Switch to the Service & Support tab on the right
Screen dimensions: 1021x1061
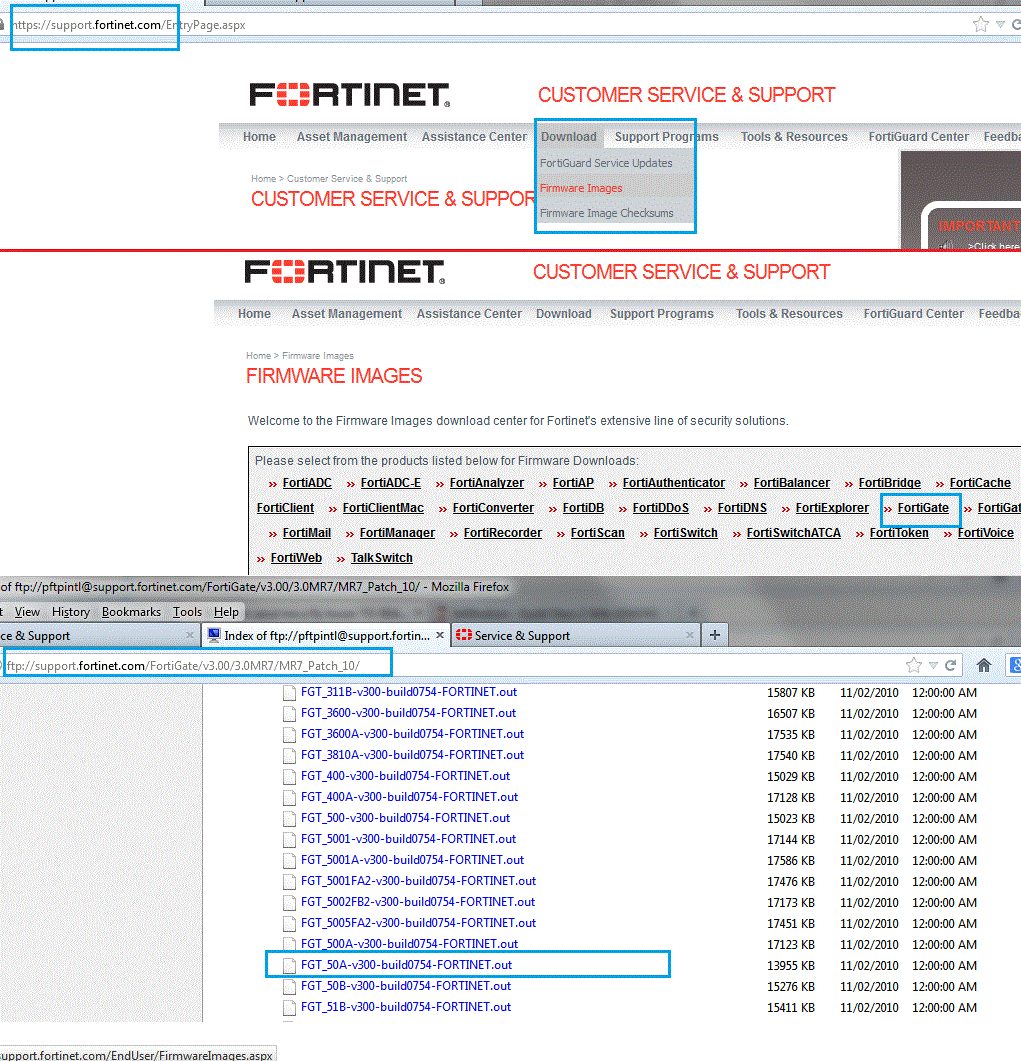tap(575, 635)
